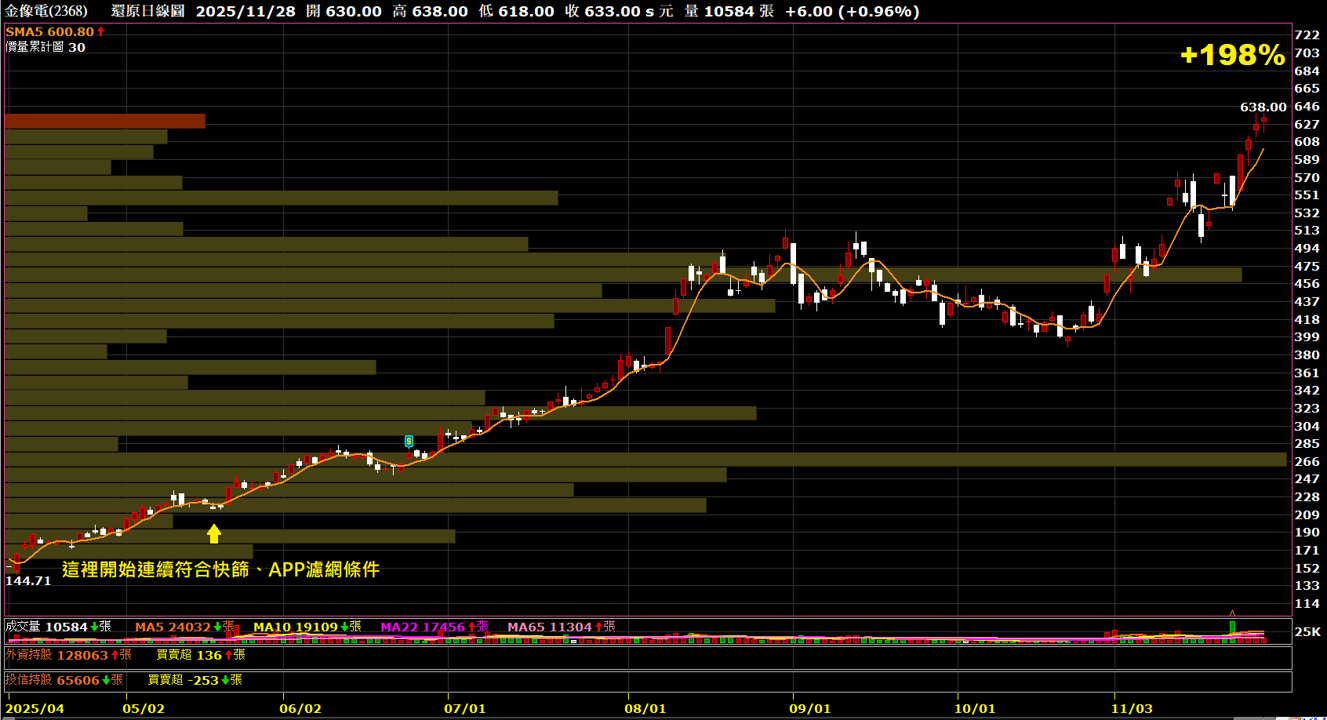Image resolution: width=1327 pixels, height=720 pixels.
Task: Click the 190 price axis label
Action: click(1306, 532)
